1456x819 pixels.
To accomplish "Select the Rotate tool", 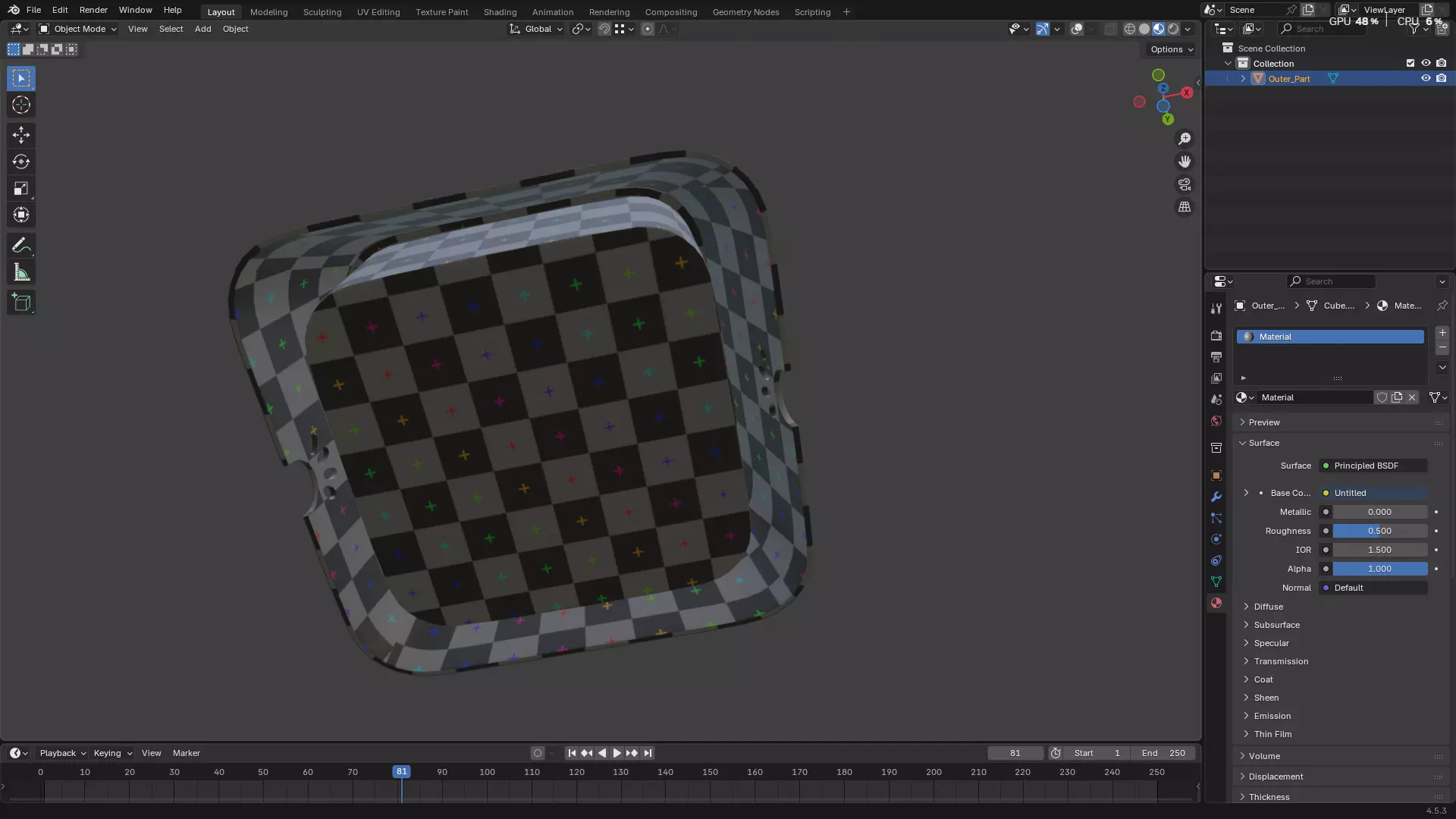I will pos(21,162).
